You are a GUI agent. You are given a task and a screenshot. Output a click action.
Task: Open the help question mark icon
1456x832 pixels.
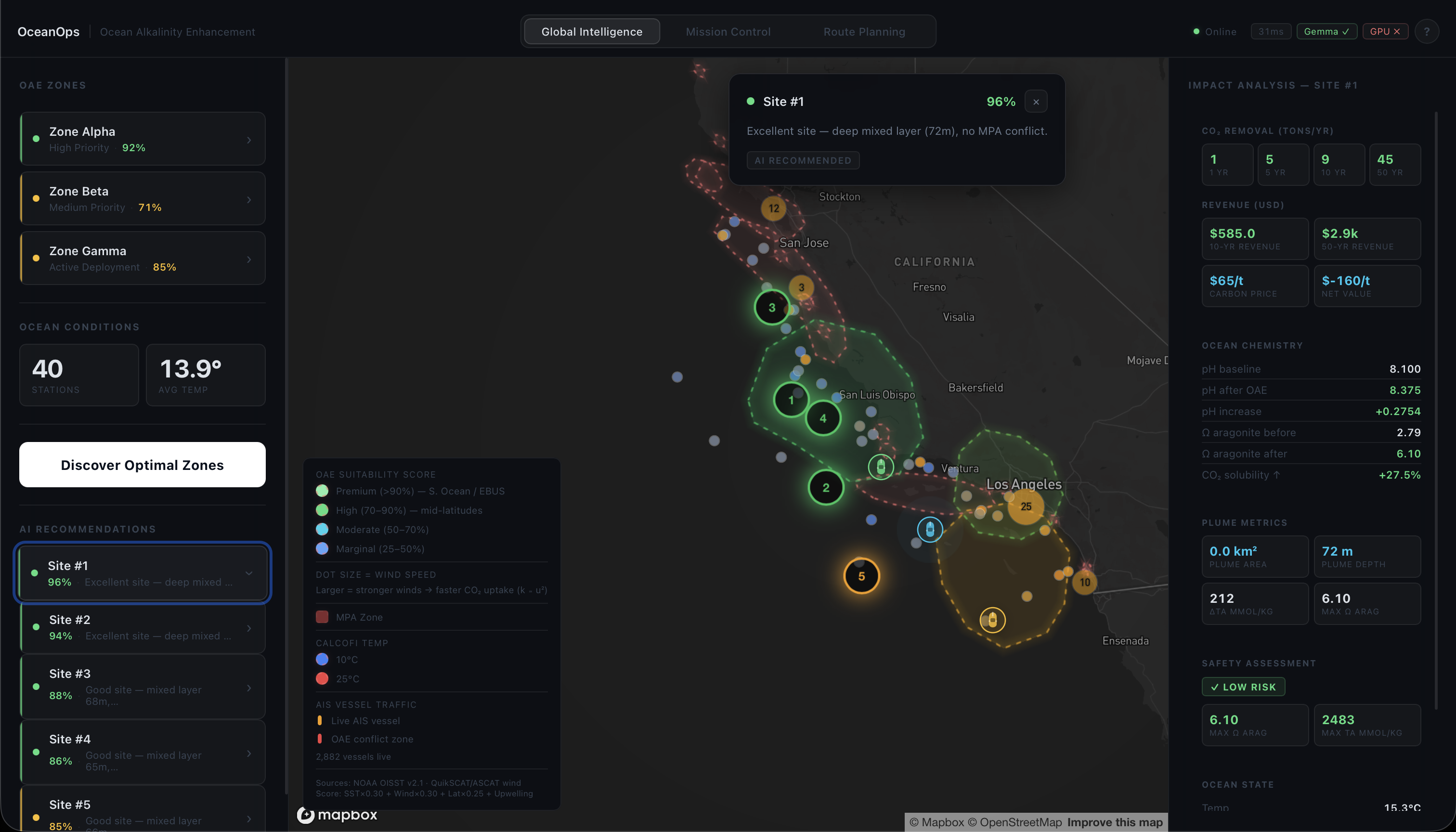1426,32
